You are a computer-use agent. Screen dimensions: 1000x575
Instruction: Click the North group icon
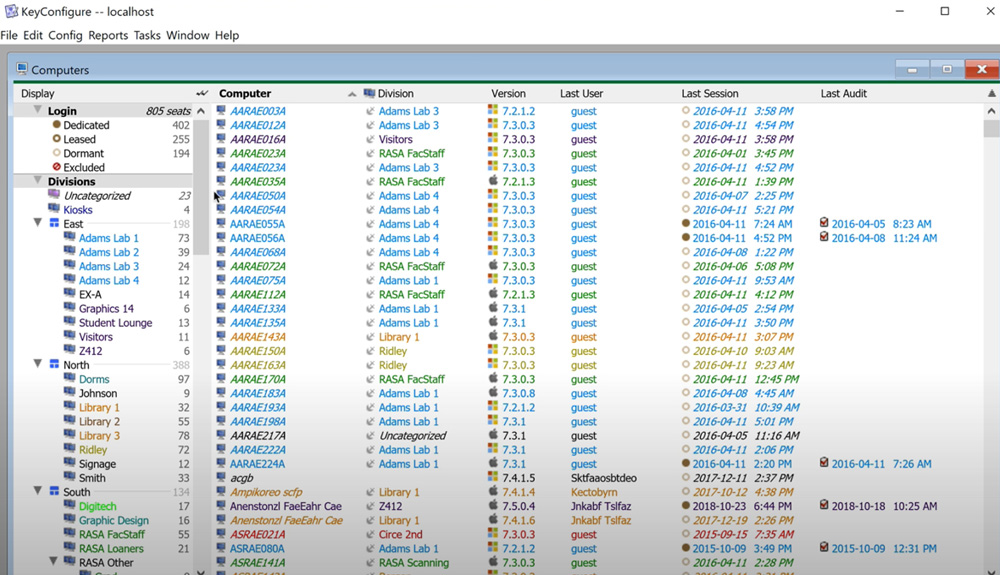54,364
